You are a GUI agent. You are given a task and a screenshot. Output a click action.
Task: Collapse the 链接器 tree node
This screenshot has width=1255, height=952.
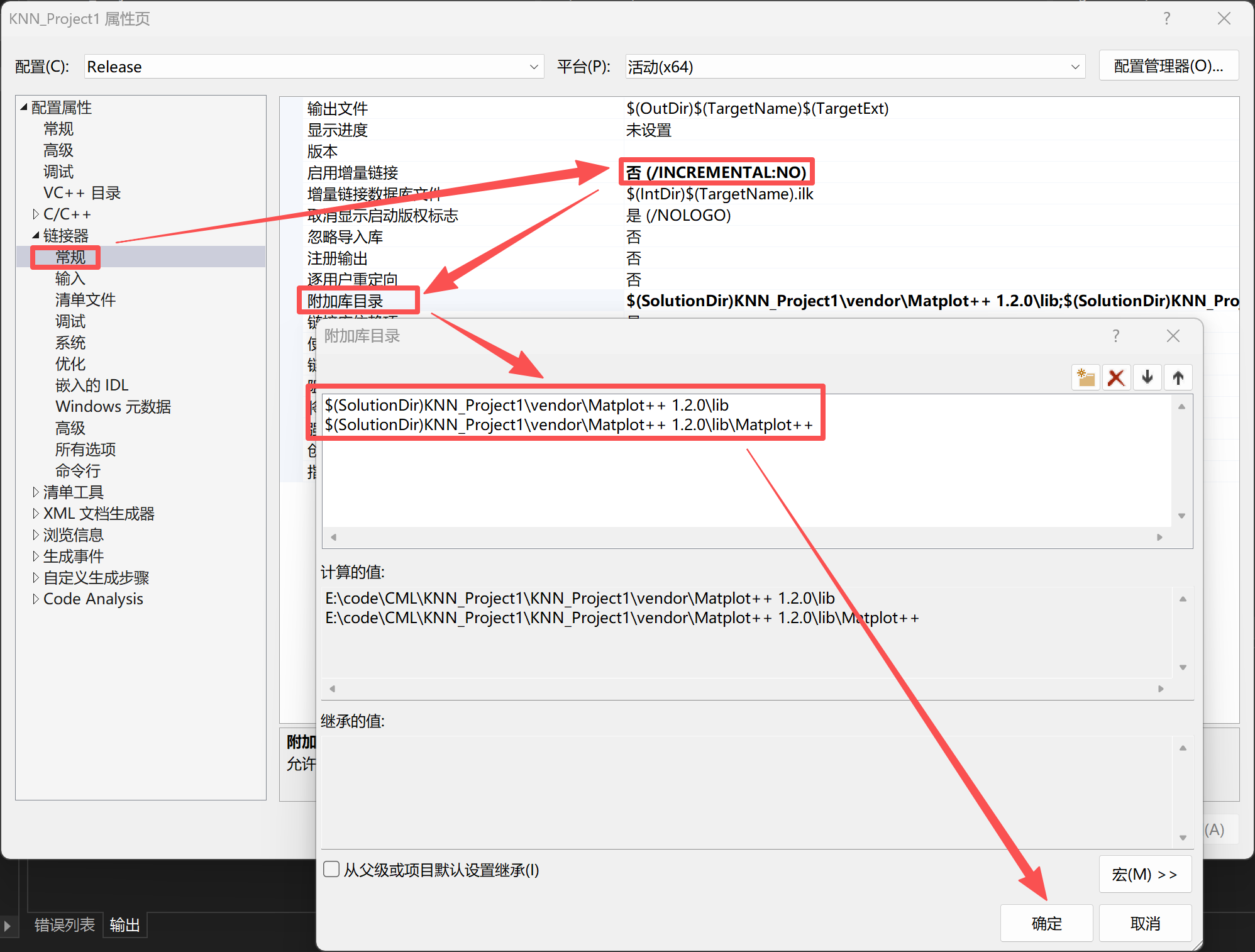click(x=36, y=236)
